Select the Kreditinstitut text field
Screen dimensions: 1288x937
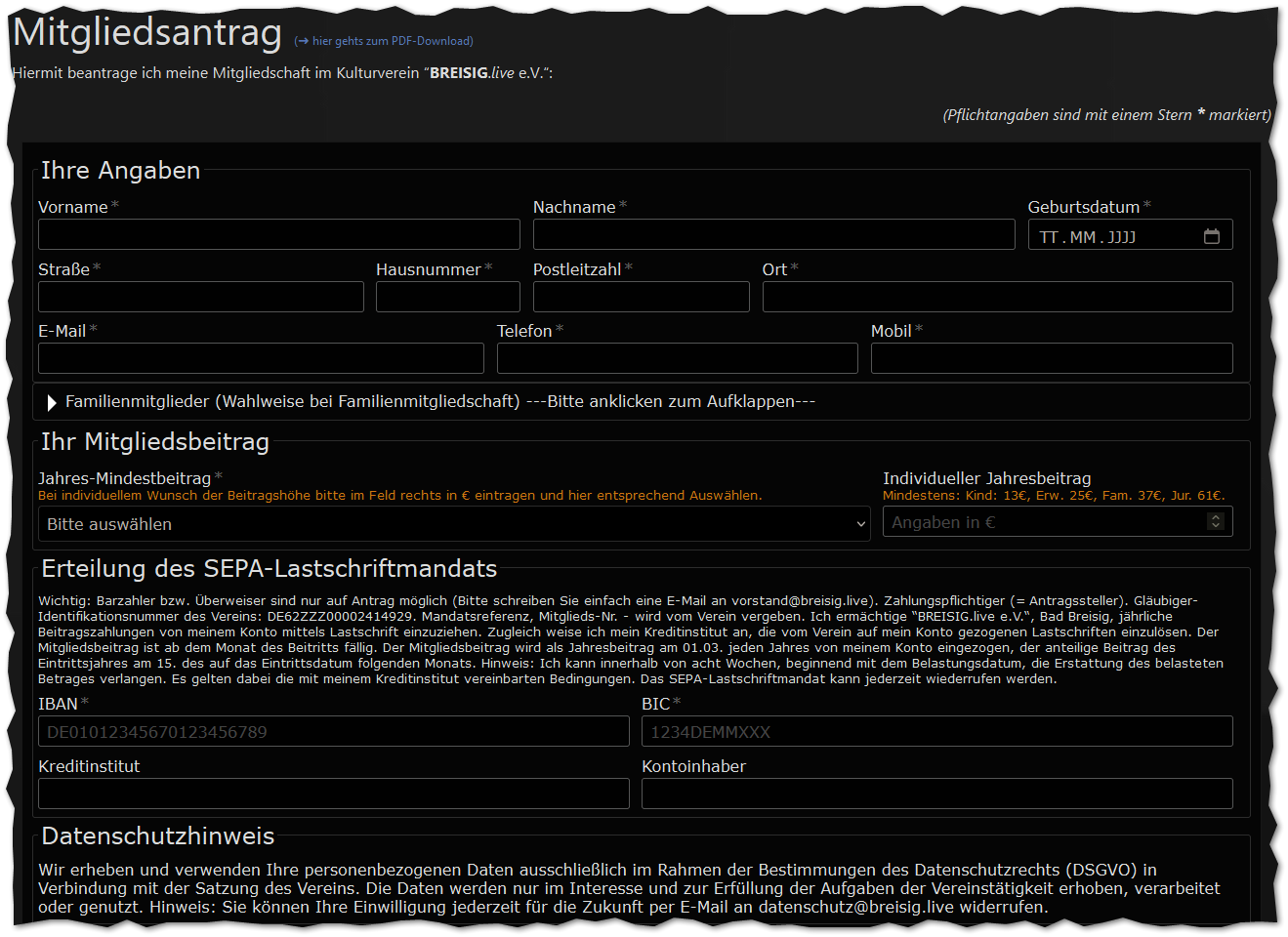click(333, 794)
